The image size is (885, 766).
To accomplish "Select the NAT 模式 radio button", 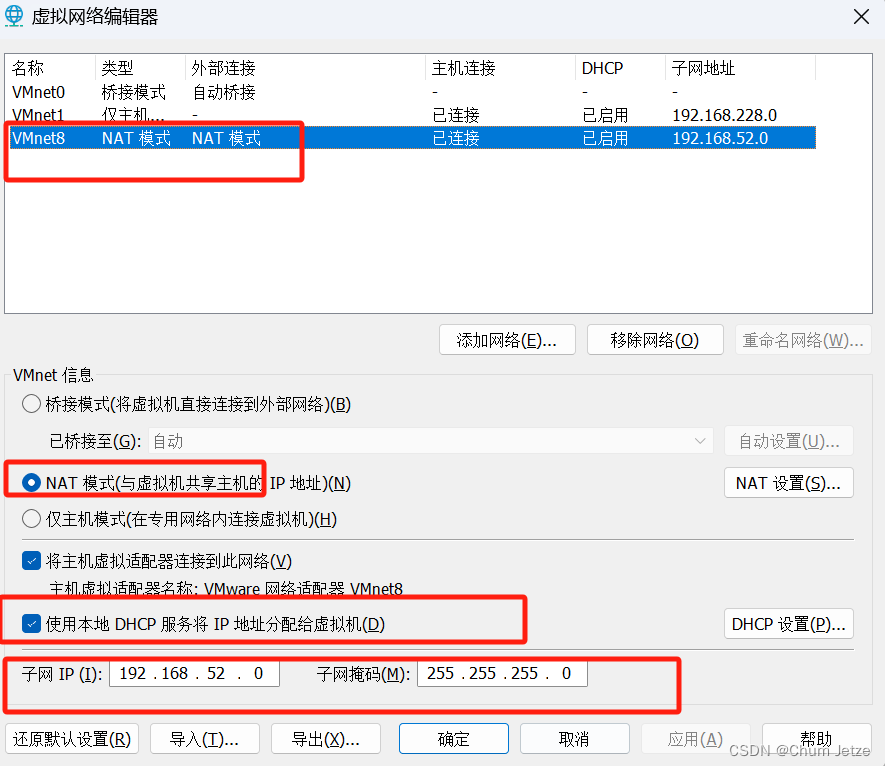I will tap(31, 483).
